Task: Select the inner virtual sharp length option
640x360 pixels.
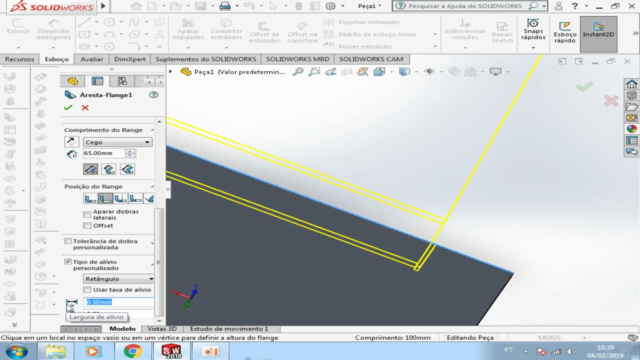Action: pyautogui.click(x=109, y=169)
